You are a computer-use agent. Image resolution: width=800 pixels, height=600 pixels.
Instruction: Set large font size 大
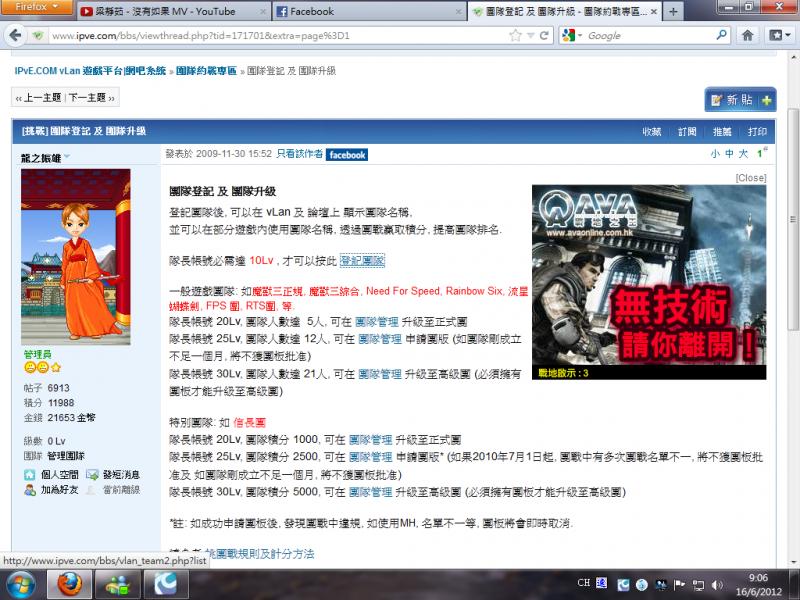(743, 154)
